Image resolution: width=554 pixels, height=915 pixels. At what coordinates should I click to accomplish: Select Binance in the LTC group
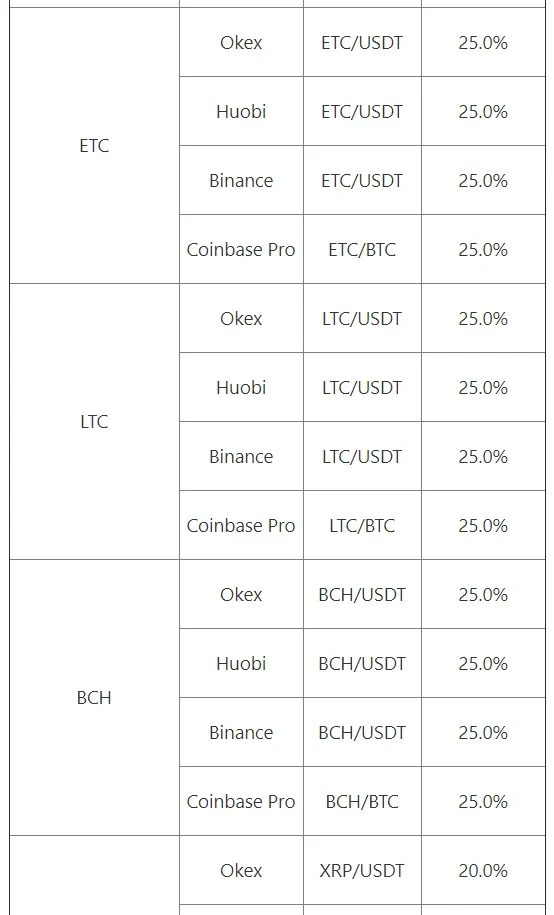pos(241,456)
